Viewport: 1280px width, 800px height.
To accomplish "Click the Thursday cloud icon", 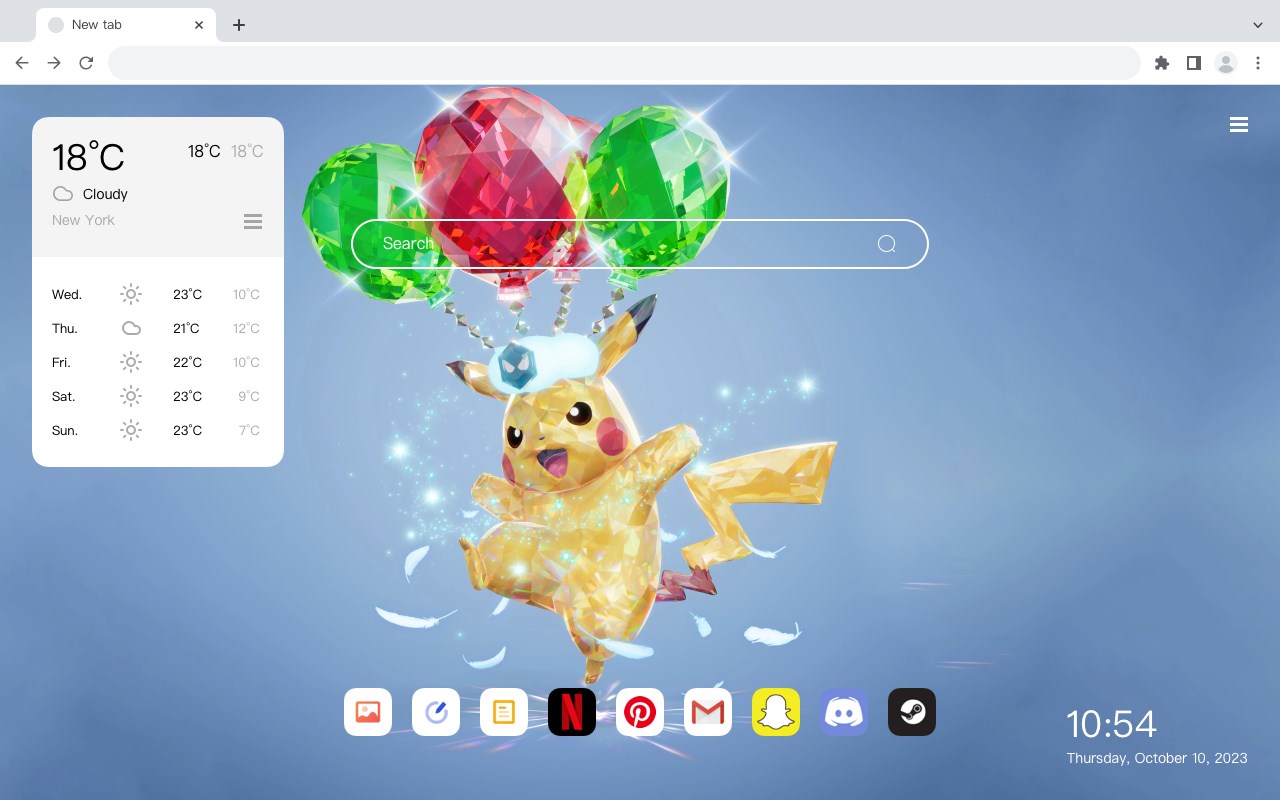I will (x=131, y=328).
